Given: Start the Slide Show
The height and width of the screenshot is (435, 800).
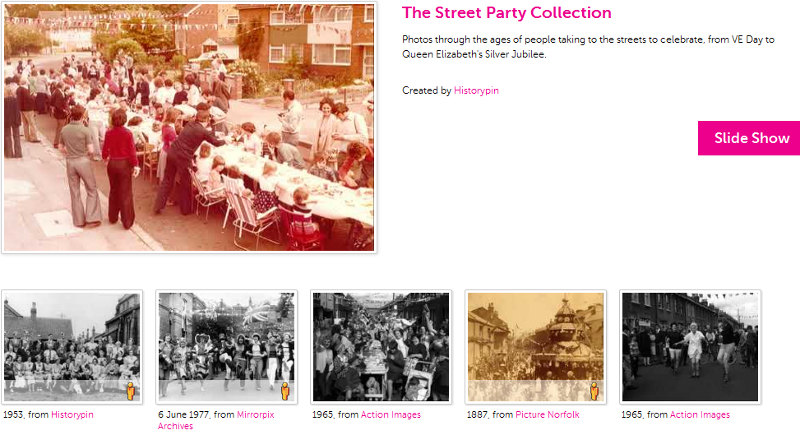Looking at the screenshot, I should [x=749, y=138].
